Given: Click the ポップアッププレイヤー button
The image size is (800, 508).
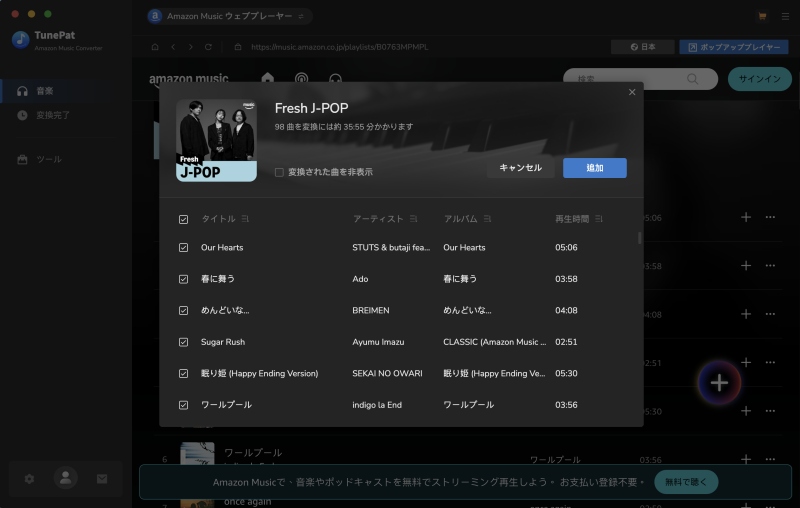Looking at the screenshot, I should pyautogui.click(x=734, y=47).
